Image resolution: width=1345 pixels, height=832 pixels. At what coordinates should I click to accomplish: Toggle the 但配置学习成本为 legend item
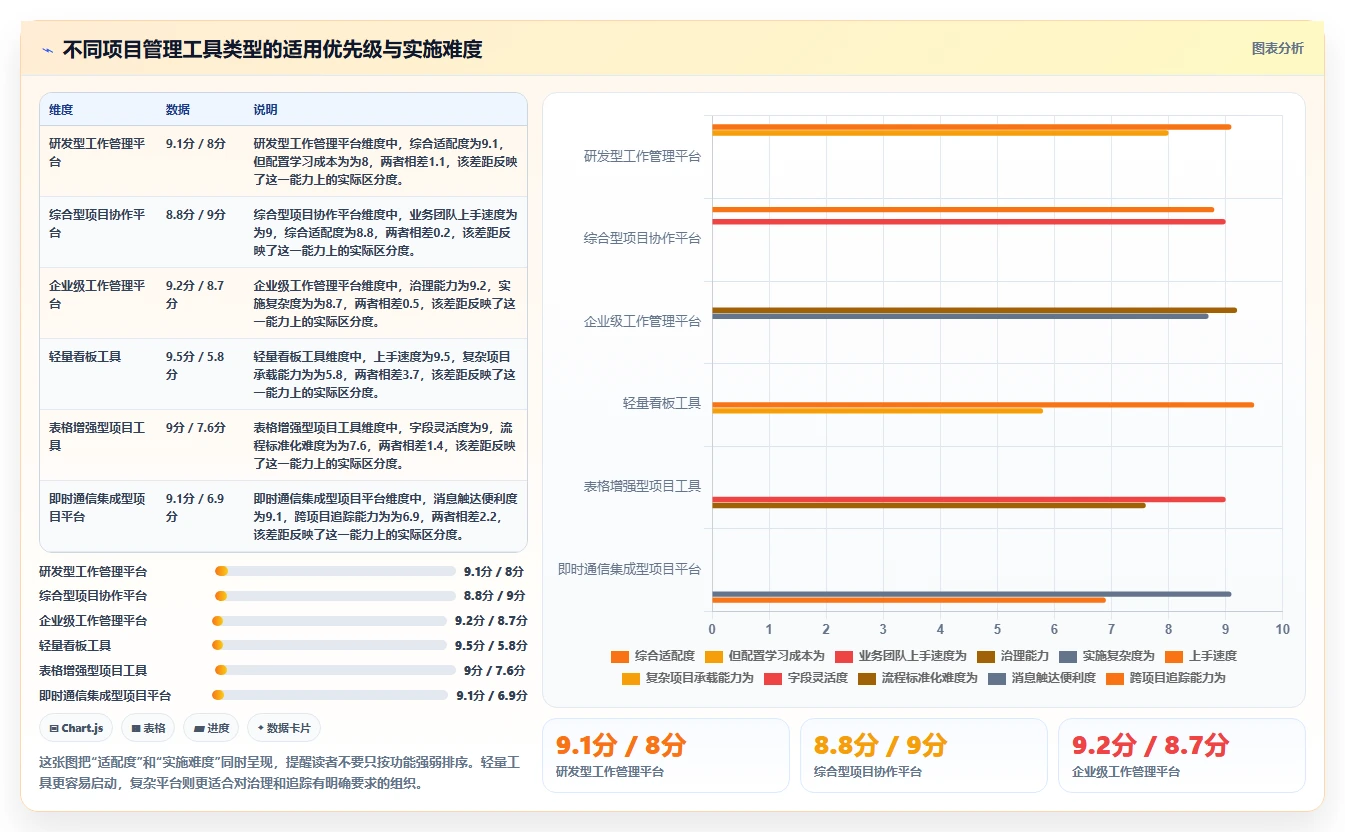[x=764, y=656]
